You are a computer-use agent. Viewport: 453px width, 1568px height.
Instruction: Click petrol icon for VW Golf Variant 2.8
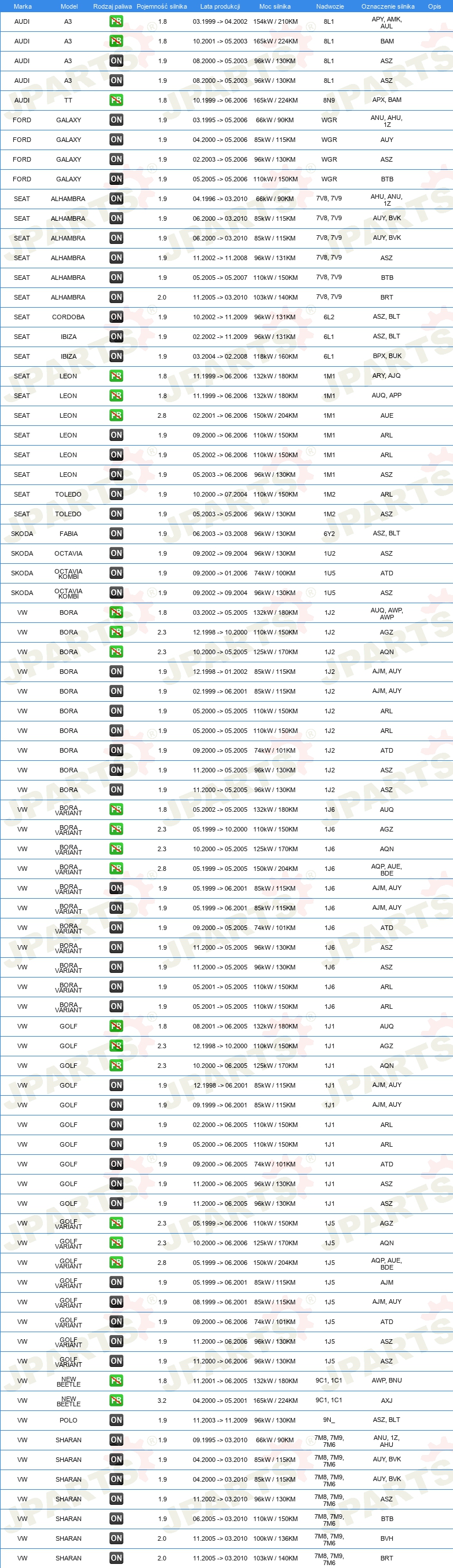coord(116,1263)
